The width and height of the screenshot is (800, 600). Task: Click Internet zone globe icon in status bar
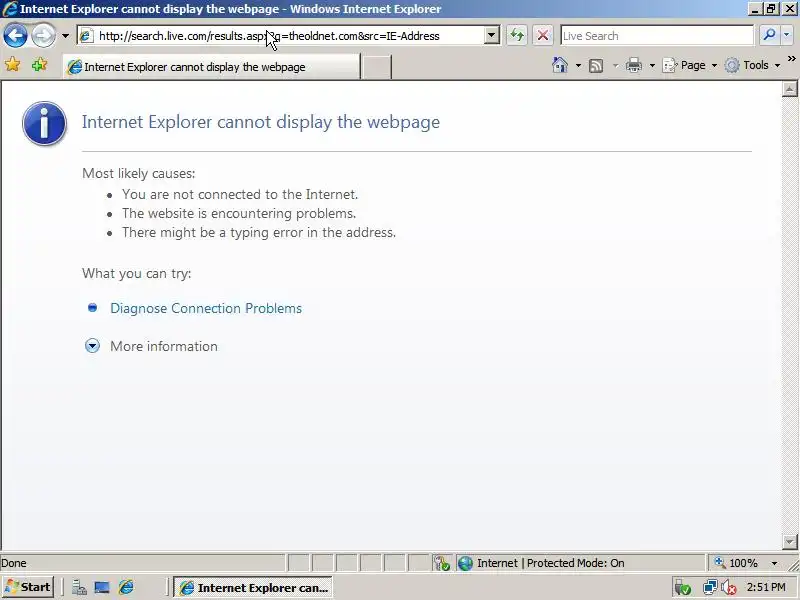pos(465,563)
